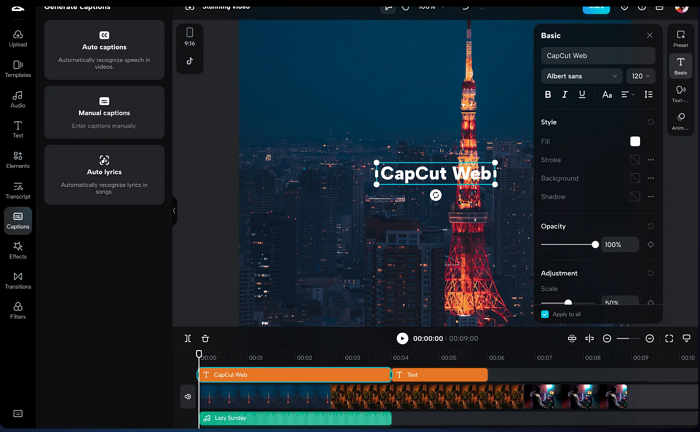
Task: Click the TikTok platform icon
Action: [x=190, y=61]
